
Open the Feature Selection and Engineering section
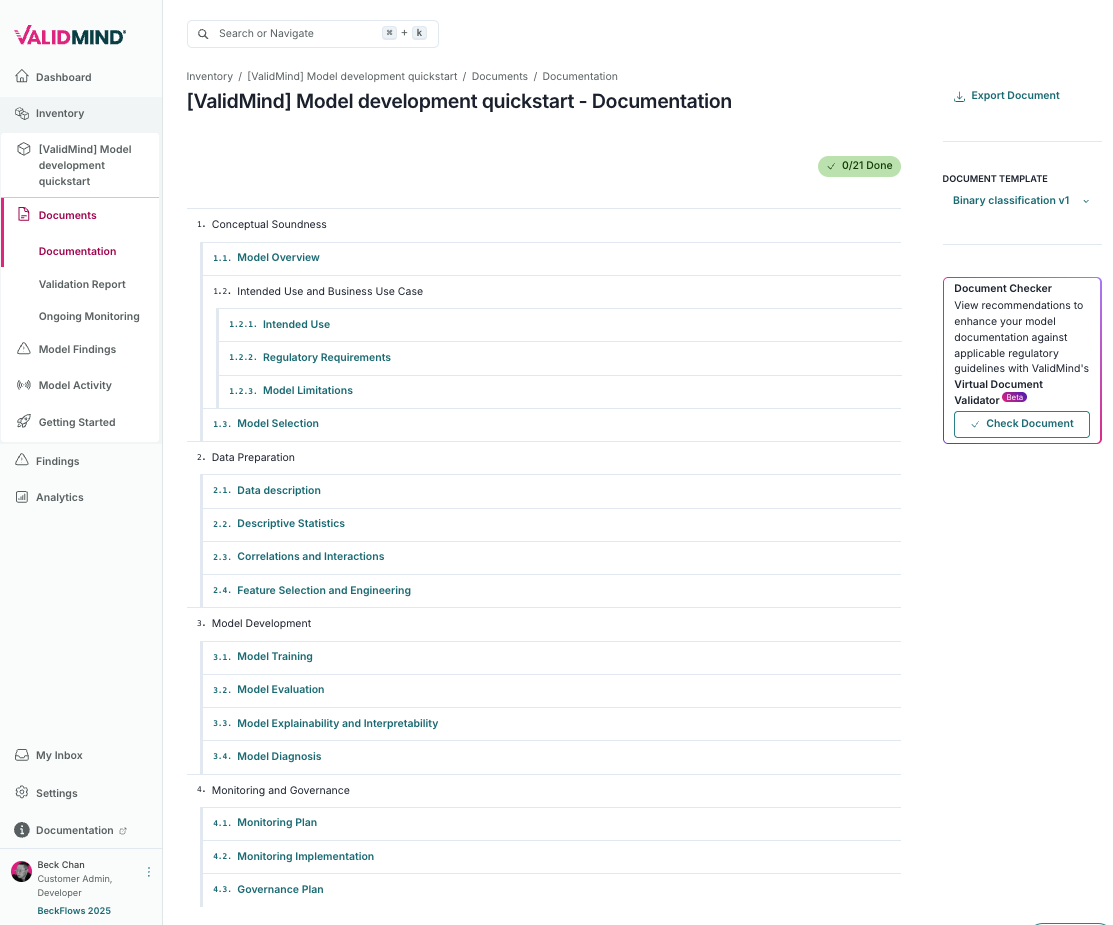pos(323,590)
